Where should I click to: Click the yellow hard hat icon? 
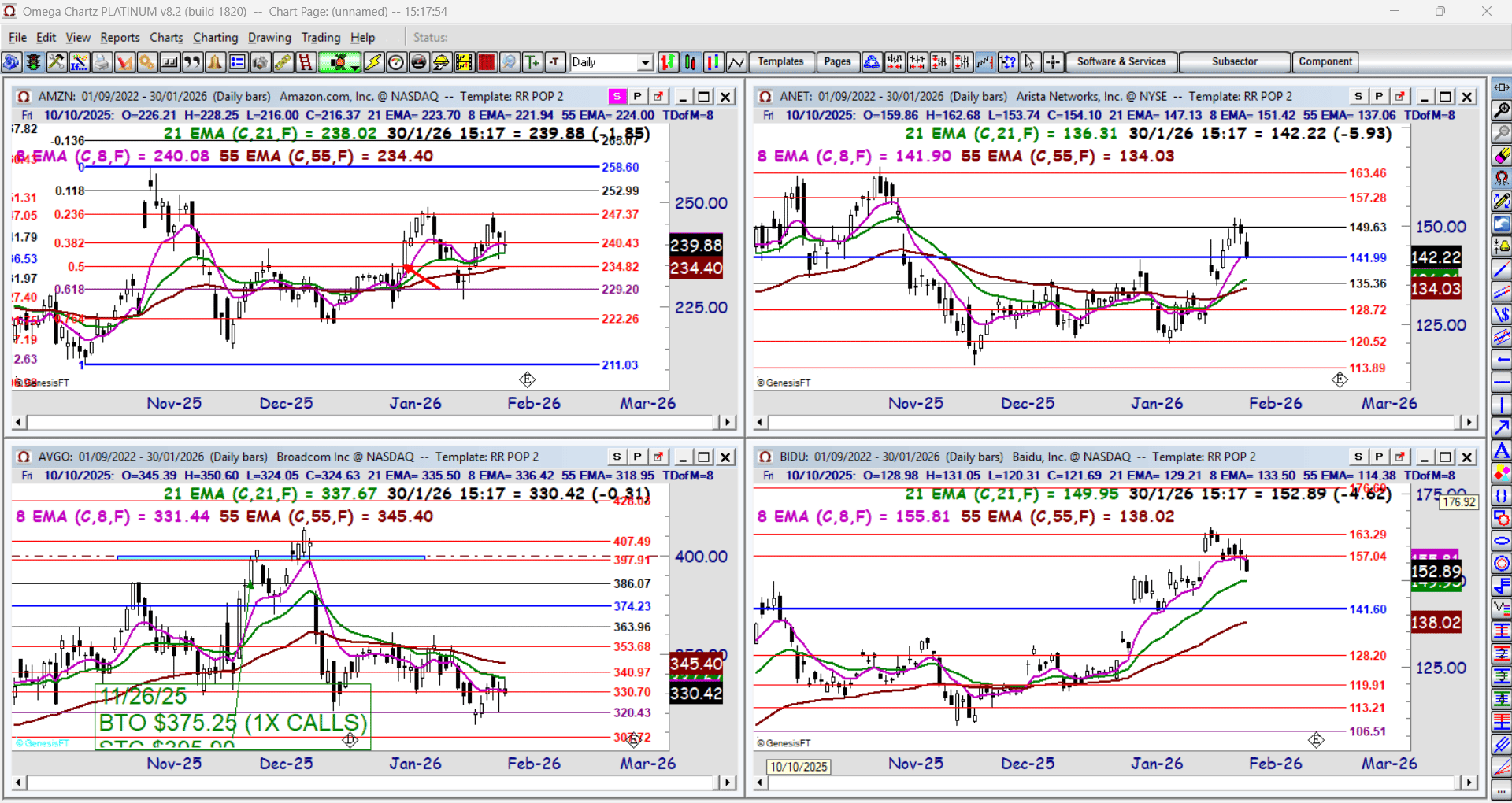pos(441,62)
